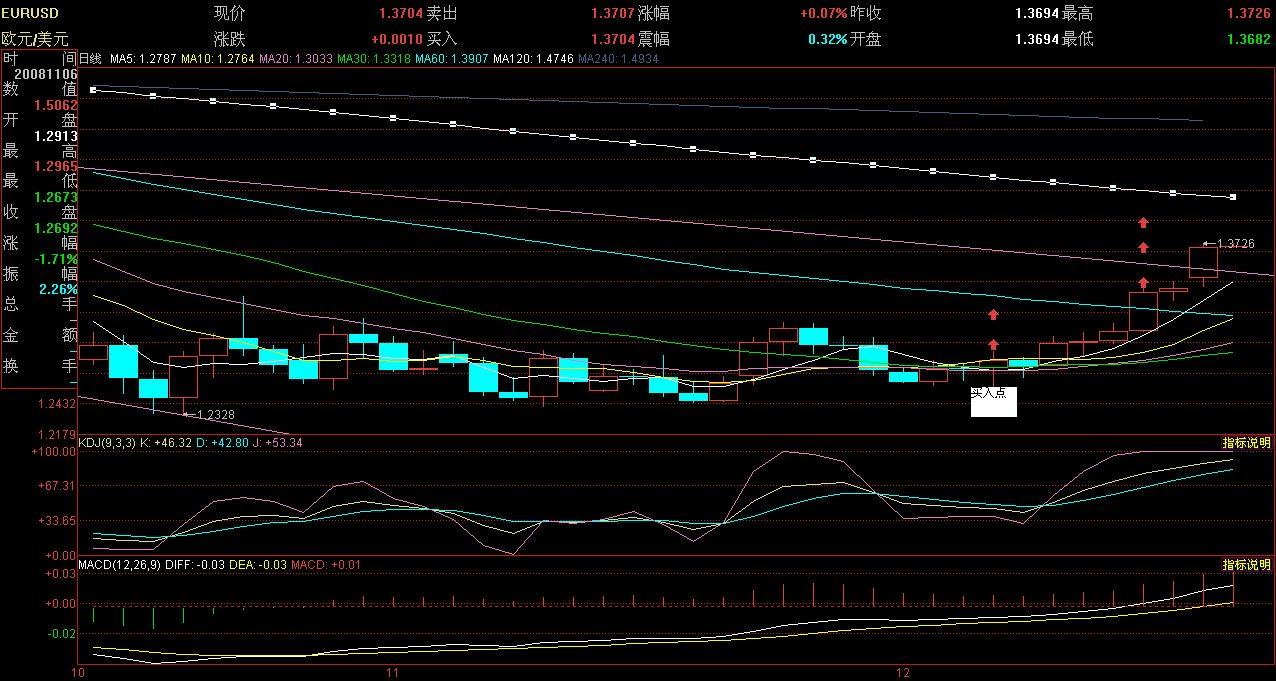Click the close price 1.2692 in info panel

56,228
